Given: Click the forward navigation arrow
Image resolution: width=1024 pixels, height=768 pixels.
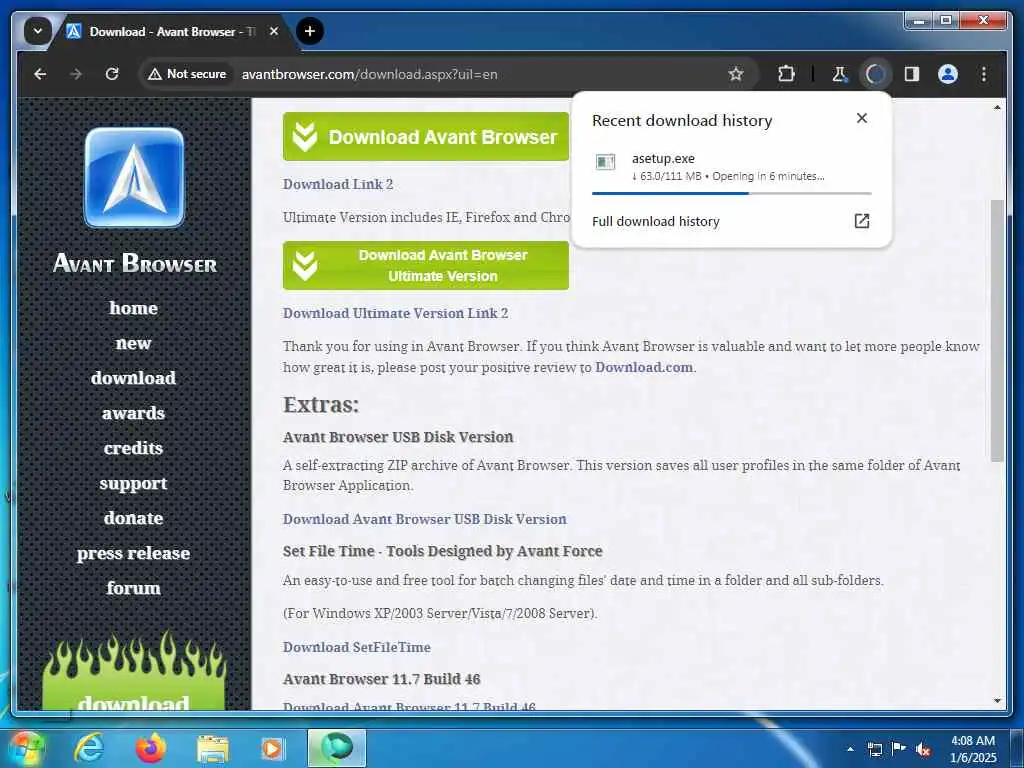Looking at the screenshot, I should [76, 74].
